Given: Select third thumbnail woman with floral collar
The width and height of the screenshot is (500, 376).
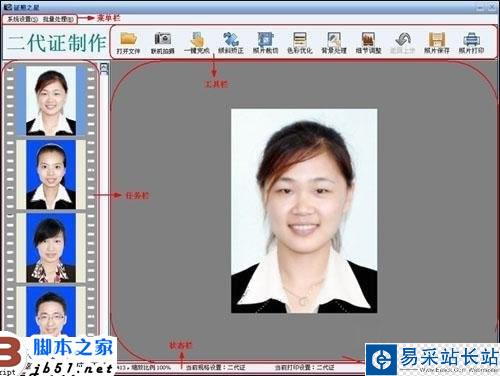Looking at the screenshot, I should [x=51, y=248].
